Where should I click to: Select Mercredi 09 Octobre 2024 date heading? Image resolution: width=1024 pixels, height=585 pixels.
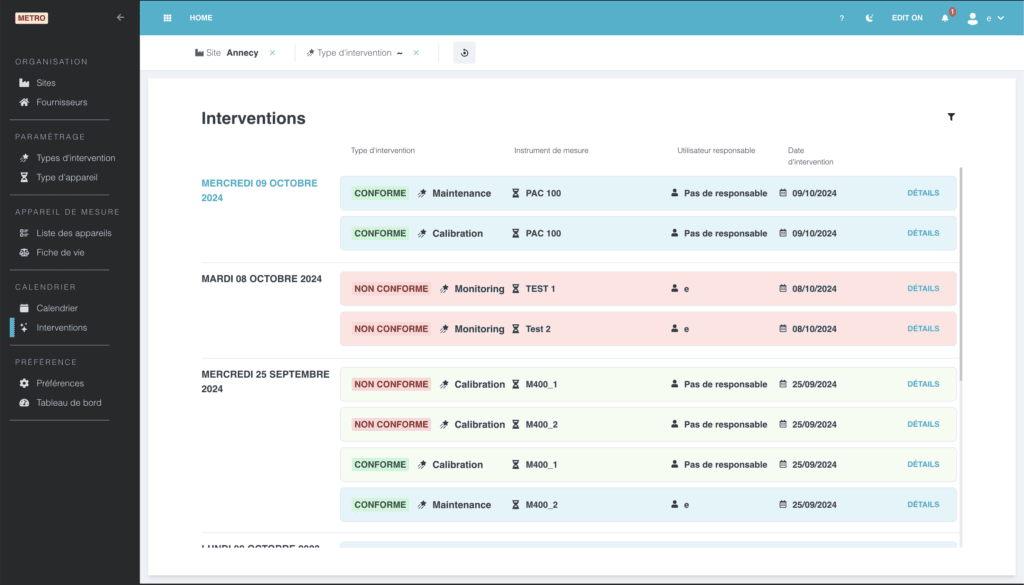click(x=259, y=191)
